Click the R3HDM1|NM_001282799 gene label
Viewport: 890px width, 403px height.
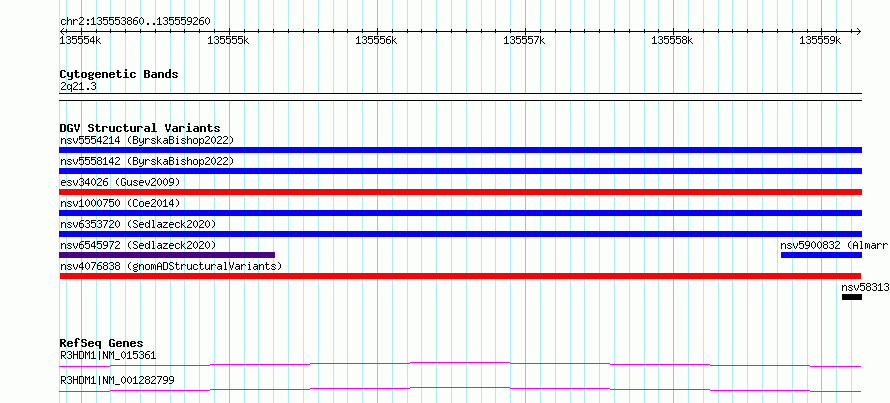(x=117, y=380)
